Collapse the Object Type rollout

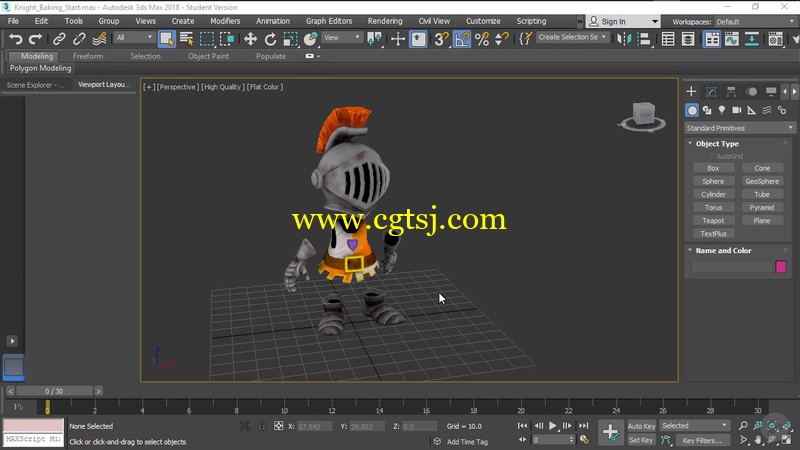click(x=717, y=144)
